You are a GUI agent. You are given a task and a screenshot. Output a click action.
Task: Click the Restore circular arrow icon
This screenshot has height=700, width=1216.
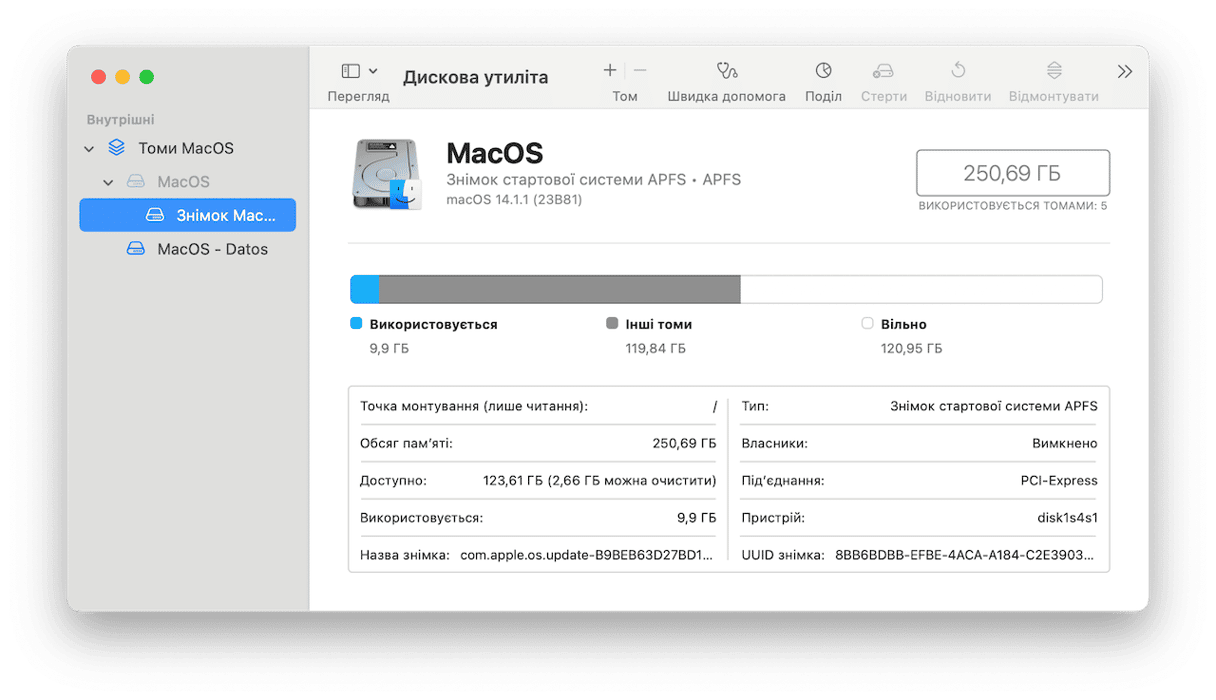[x=957, y=71]
